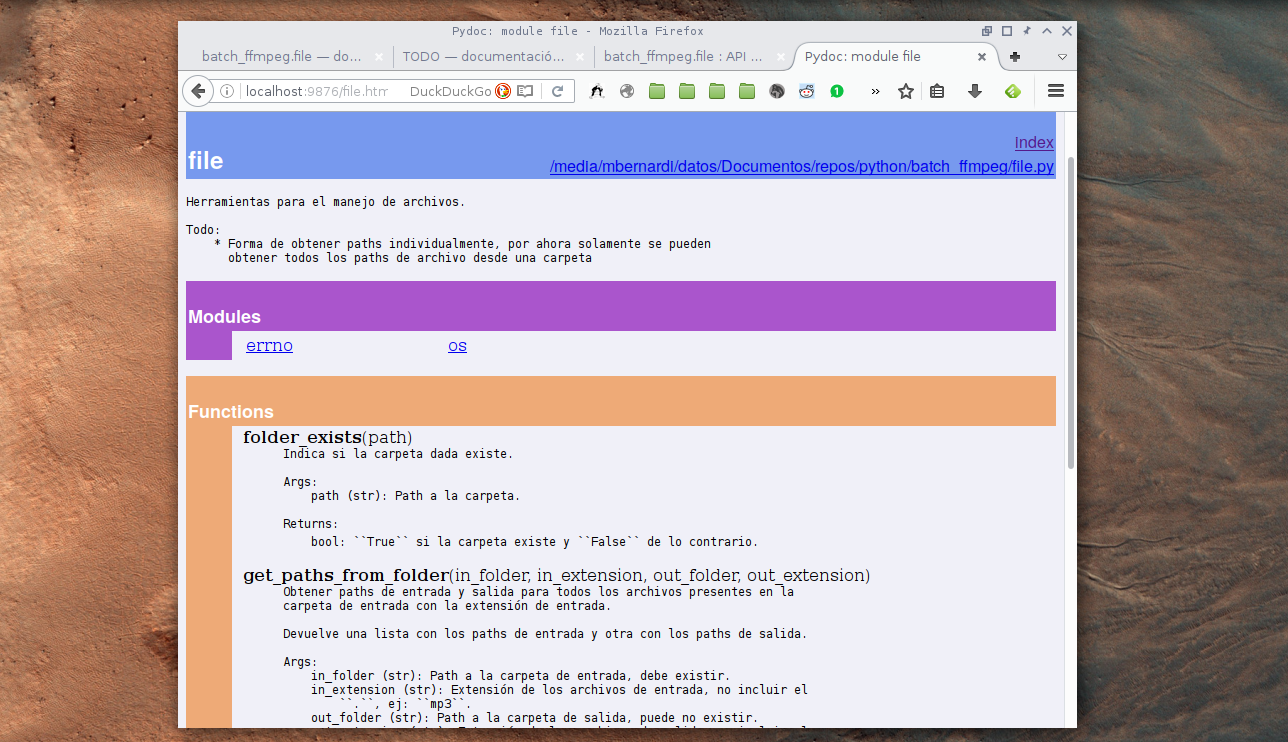This screenshot has width=1288, height=742.
Task: Maximize the Firefox window
Action: [x=1007, y=31]
